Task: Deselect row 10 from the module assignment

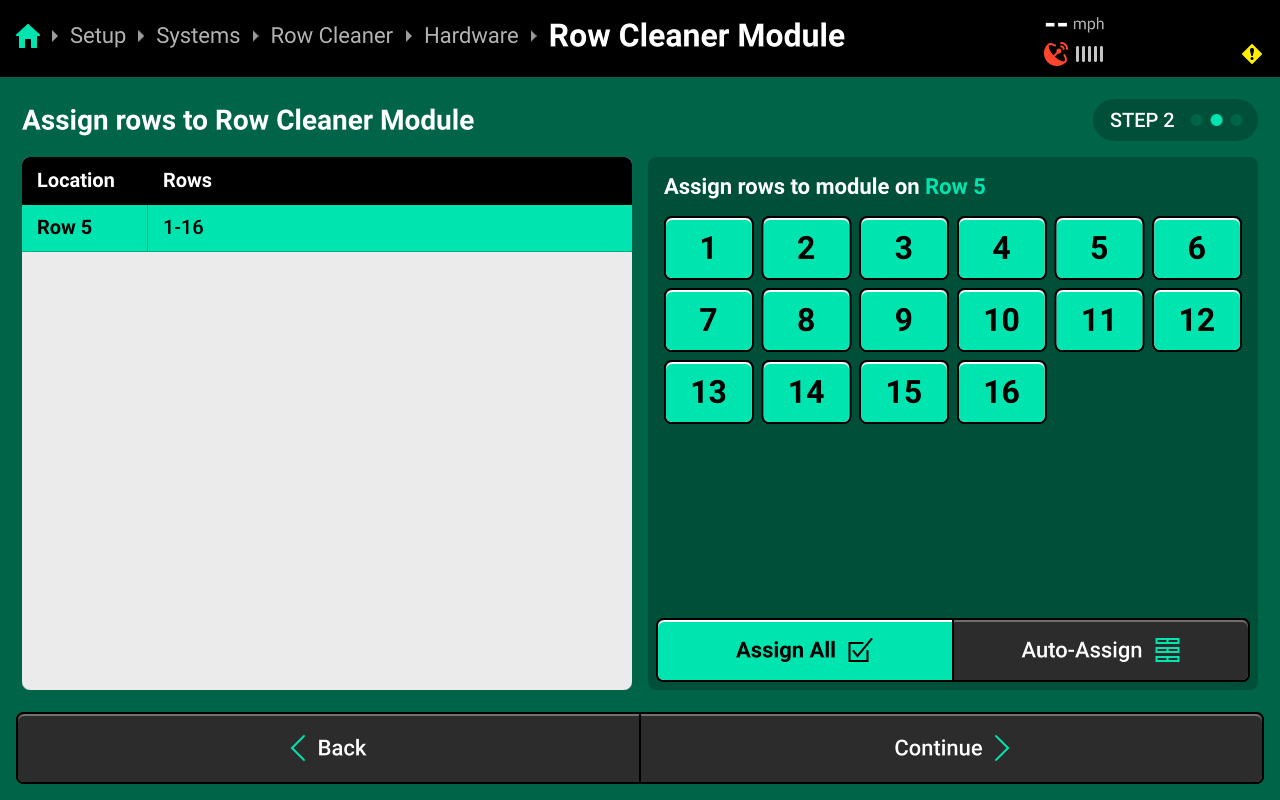Action: [x=1001, y=320]
